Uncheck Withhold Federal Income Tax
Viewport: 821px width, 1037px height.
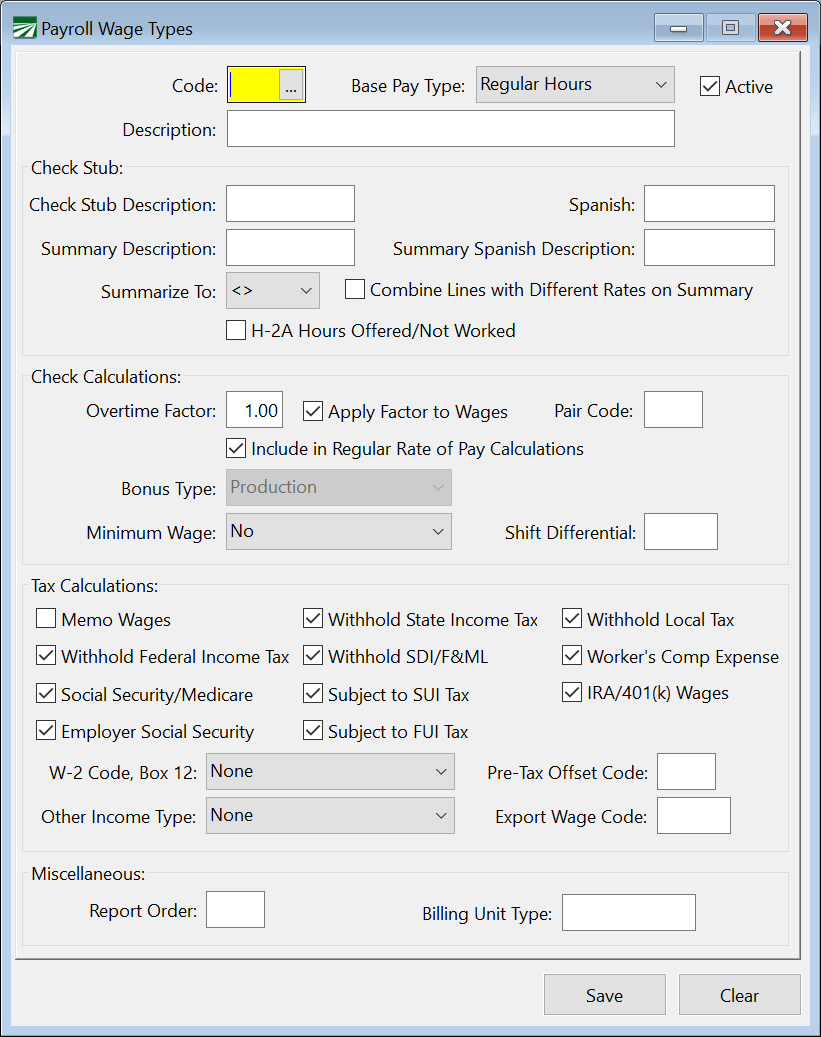(45, 655)
